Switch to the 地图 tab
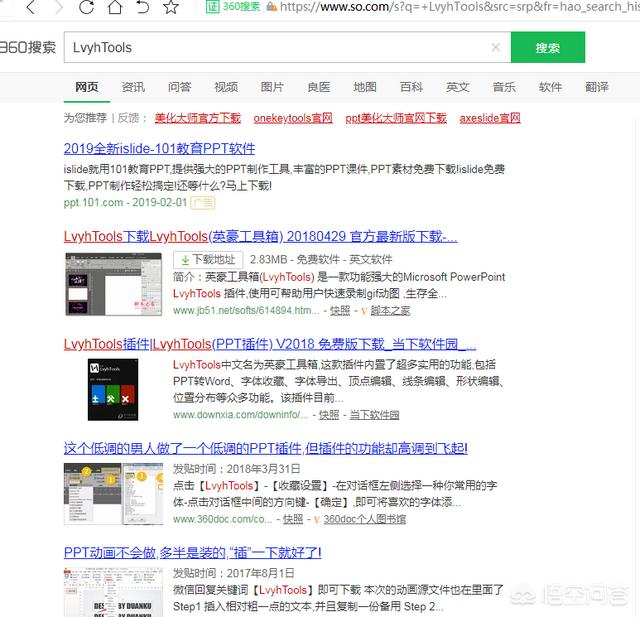The image size is (640, 617). (365, 87)
